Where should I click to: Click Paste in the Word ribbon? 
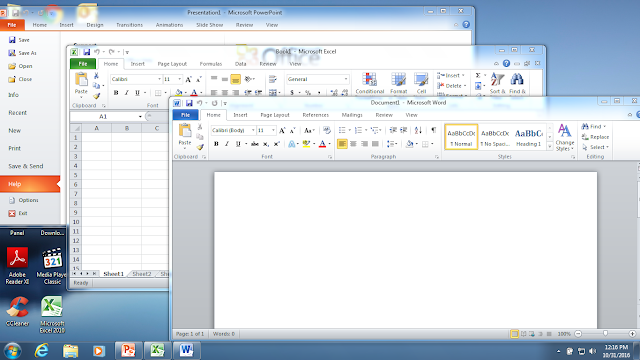coord(184,135)
